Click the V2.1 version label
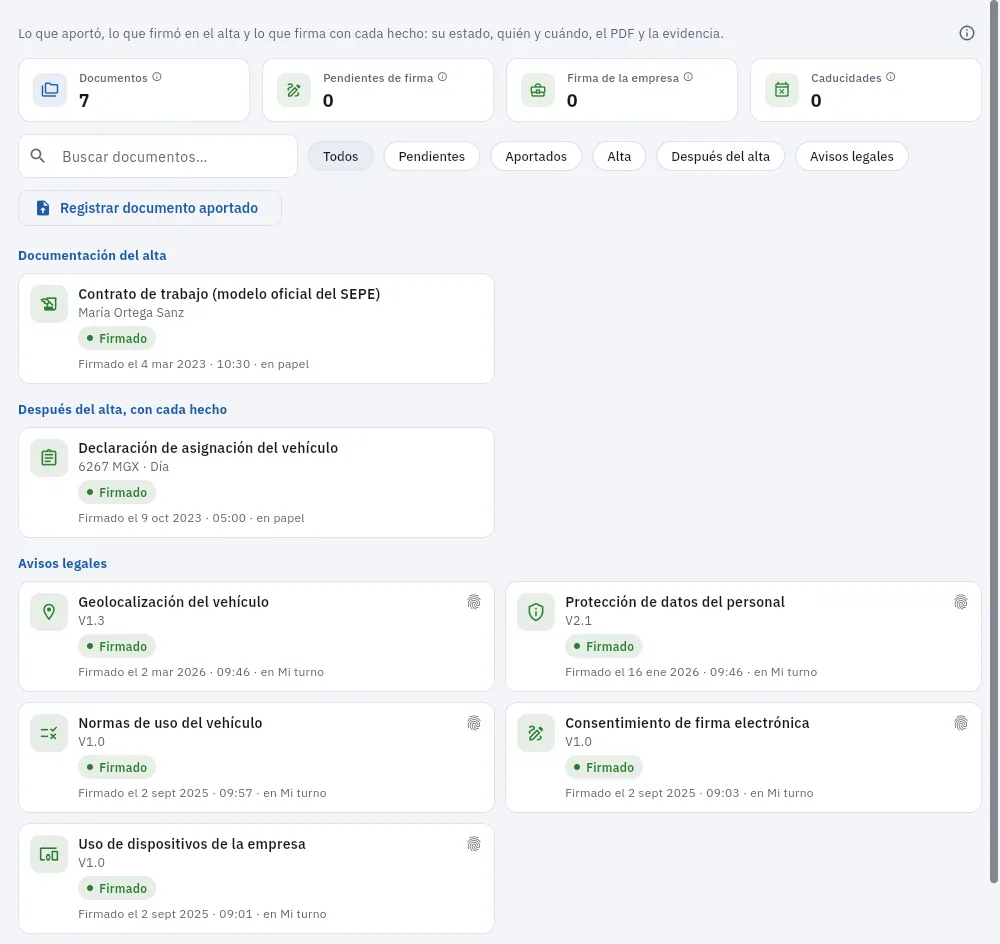This screenshot has width=1000, height=944. pos(578,621)
